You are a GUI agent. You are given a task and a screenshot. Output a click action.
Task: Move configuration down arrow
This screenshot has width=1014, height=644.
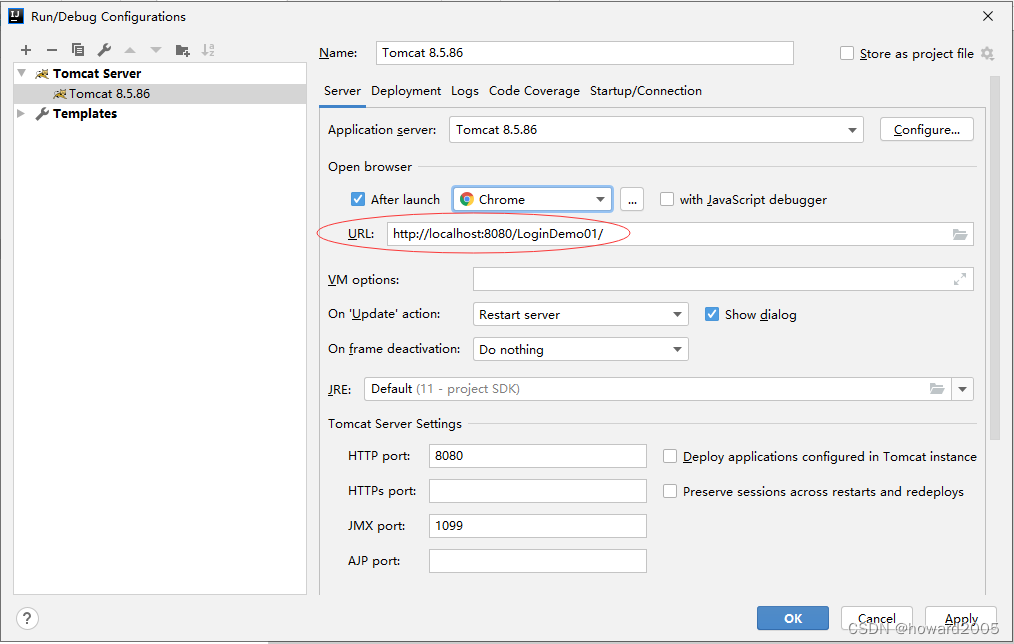[x=156, y=50]
